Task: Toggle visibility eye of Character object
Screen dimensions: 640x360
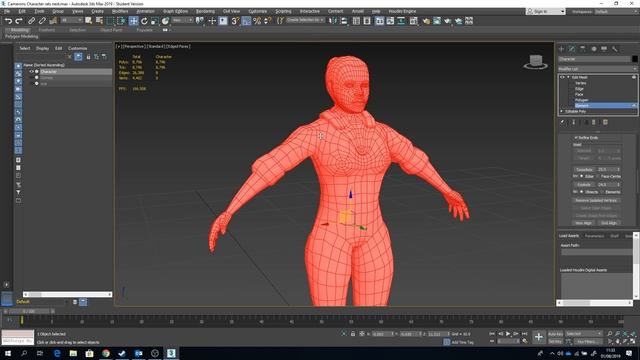Action: (x=31, y=71)
